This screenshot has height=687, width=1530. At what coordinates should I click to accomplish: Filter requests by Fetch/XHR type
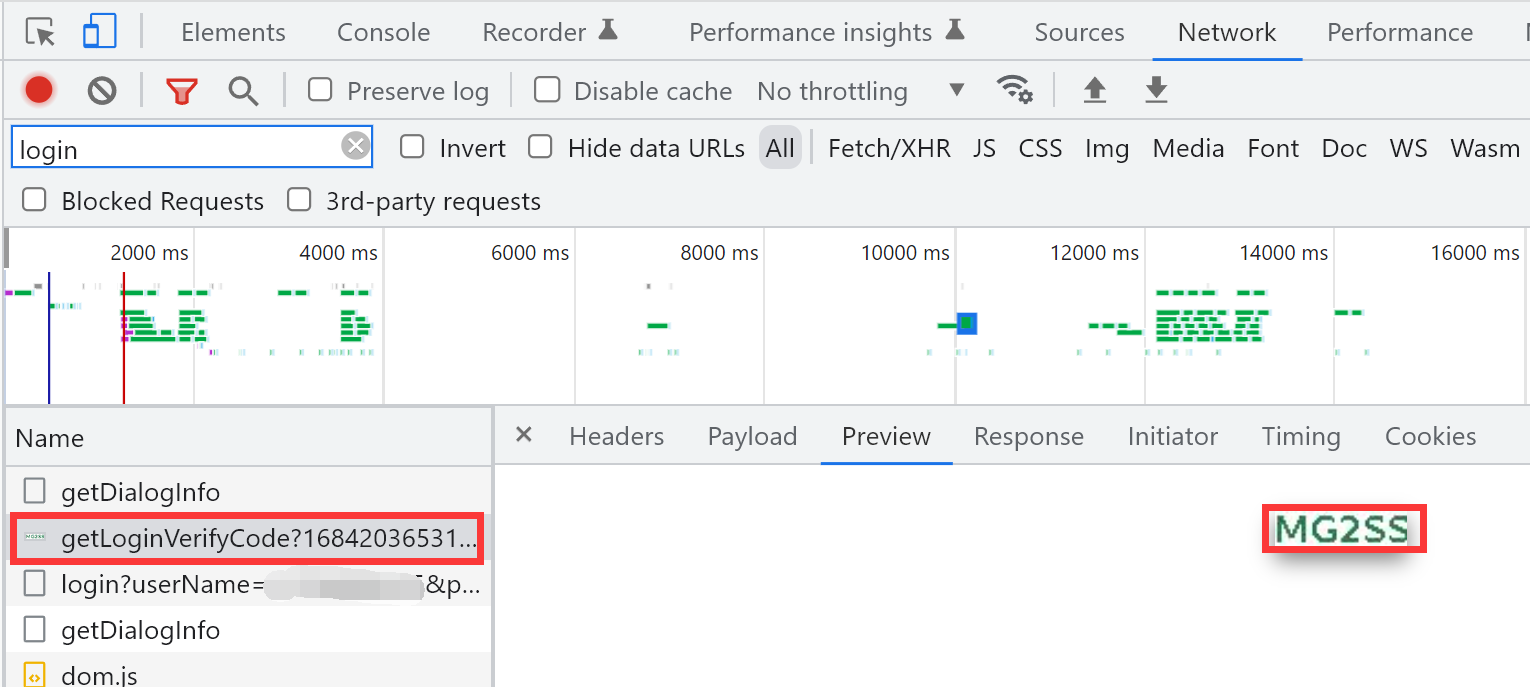889,149
